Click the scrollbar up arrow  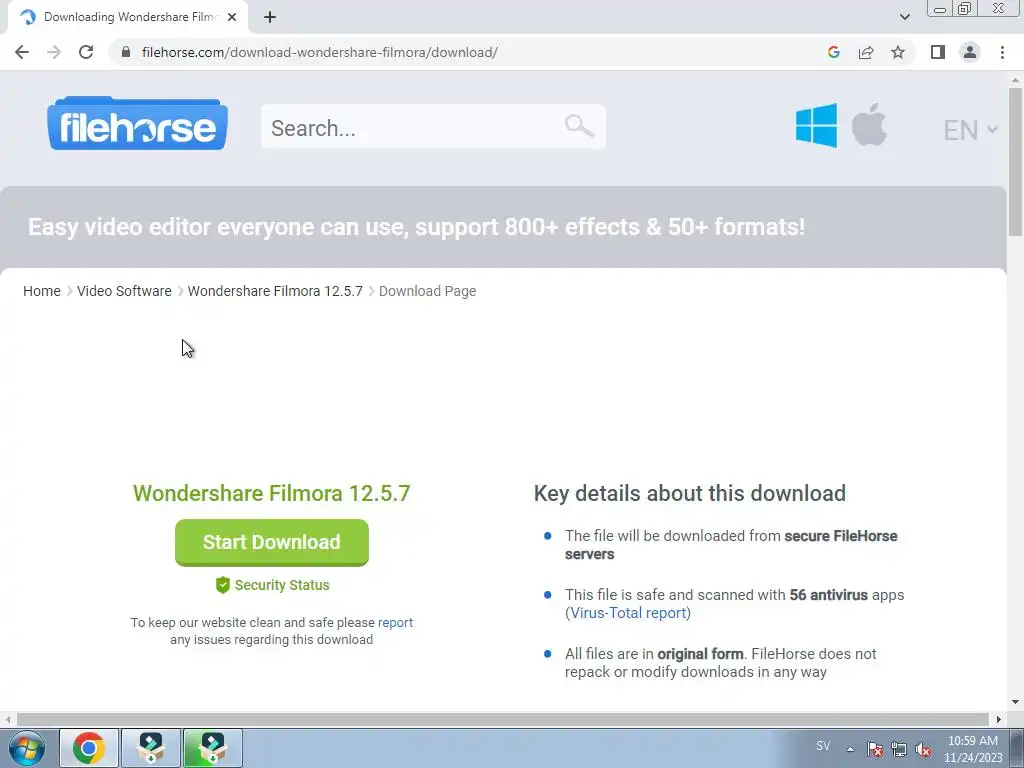click(x=1015, y=79)
